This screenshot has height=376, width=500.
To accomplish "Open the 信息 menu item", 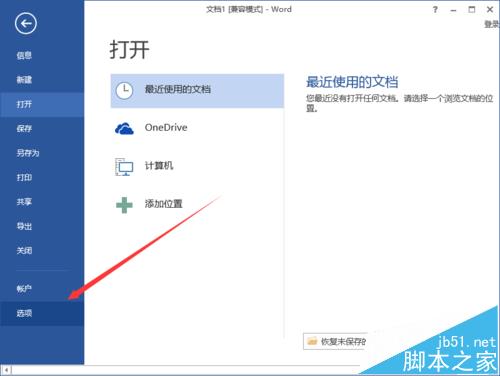I will coord(24,55).
